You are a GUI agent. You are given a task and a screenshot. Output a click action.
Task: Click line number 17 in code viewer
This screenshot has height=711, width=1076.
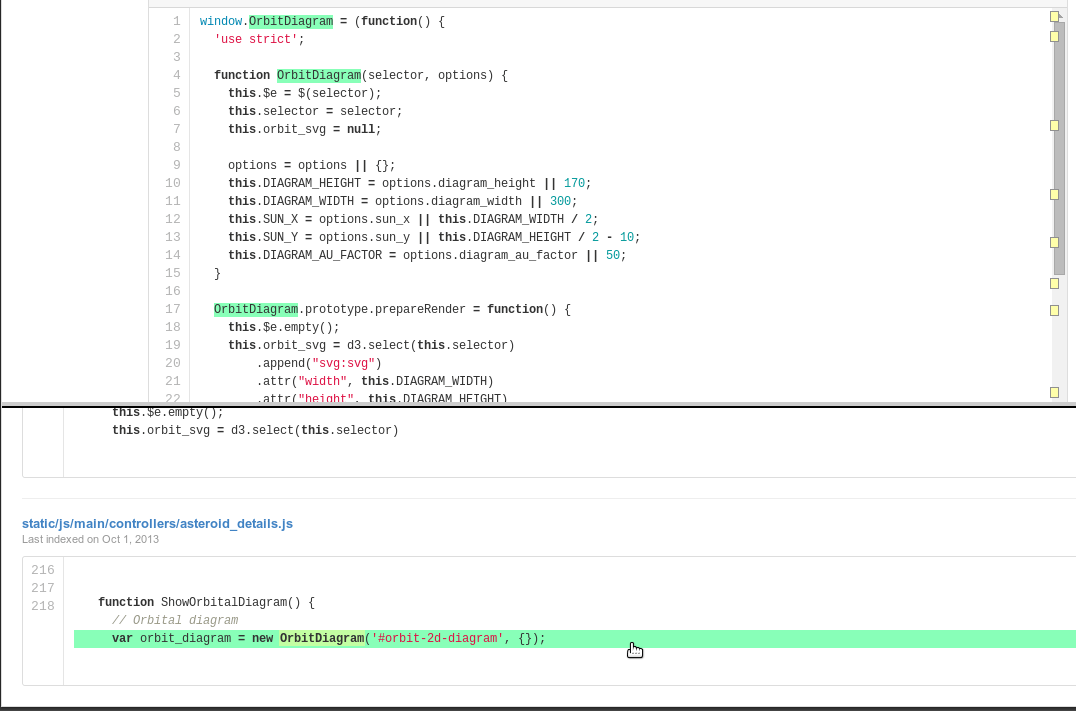[173, 310]
